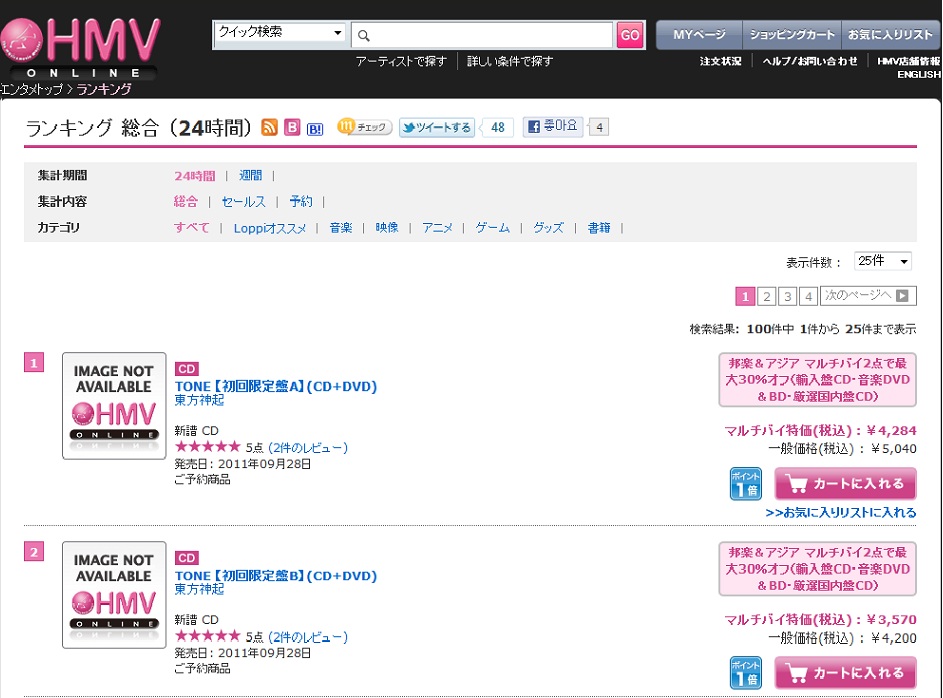Click the star rating for TONE 初回限定盤A

tap(207, 447)
